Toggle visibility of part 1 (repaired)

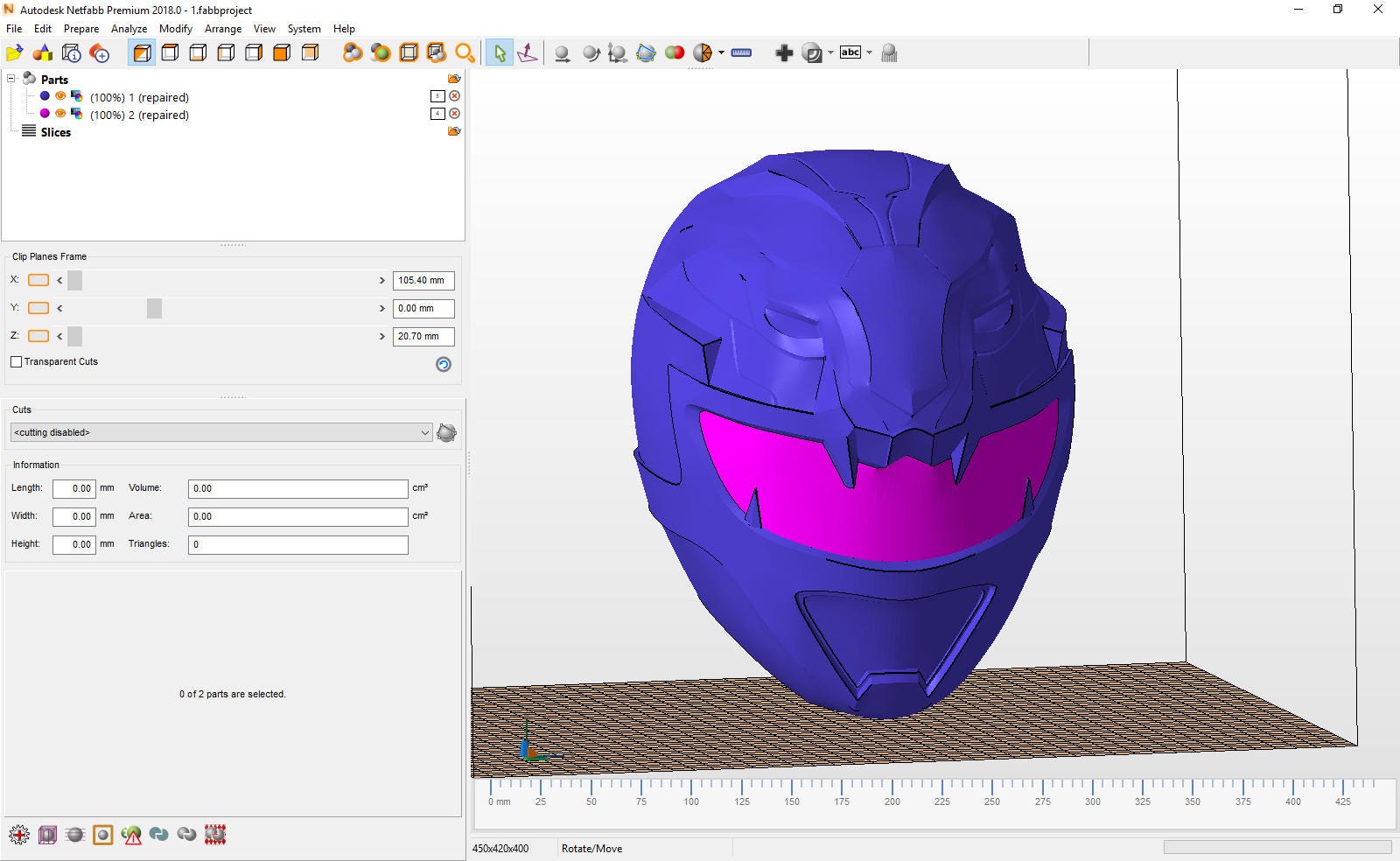pos(59,96)
